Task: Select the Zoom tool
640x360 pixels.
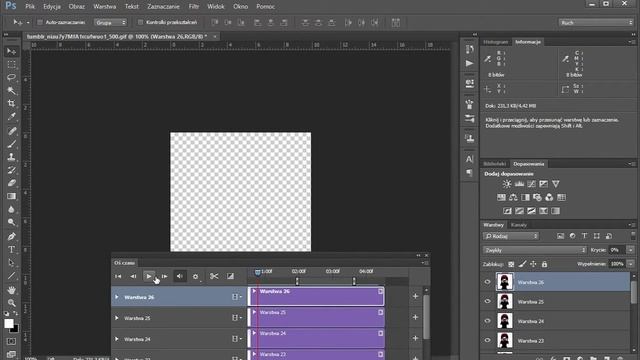Action: [x=11, y=303]
